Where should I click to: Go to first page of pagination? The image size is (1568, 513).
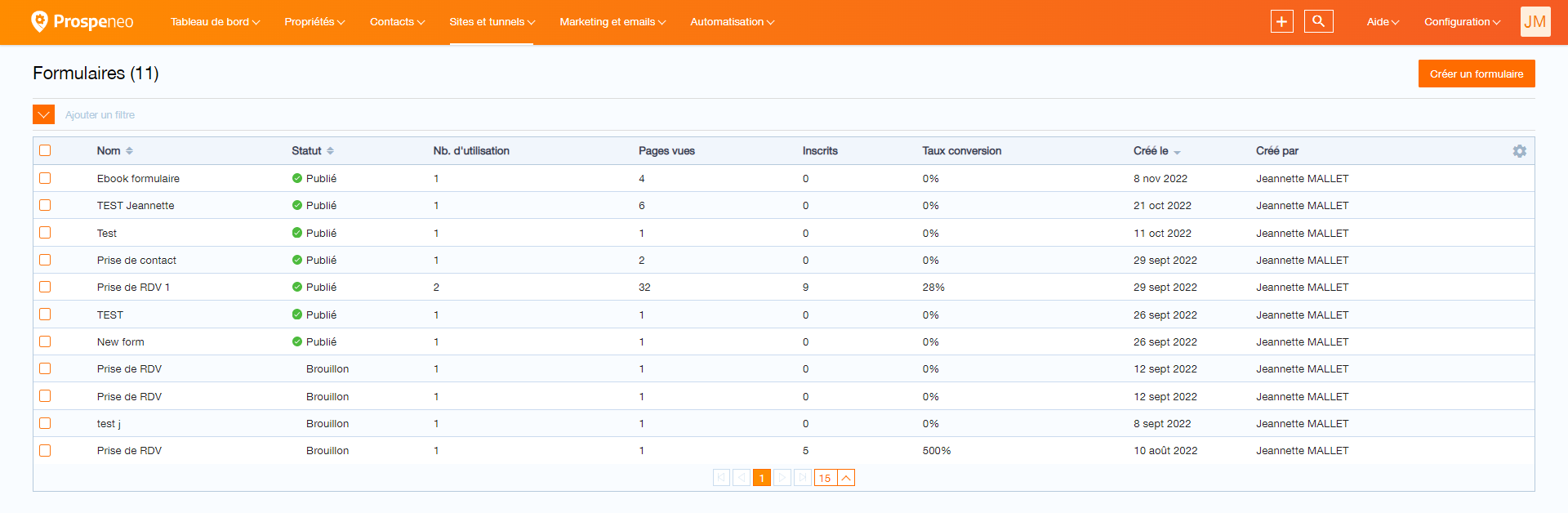tap(721, 478)
